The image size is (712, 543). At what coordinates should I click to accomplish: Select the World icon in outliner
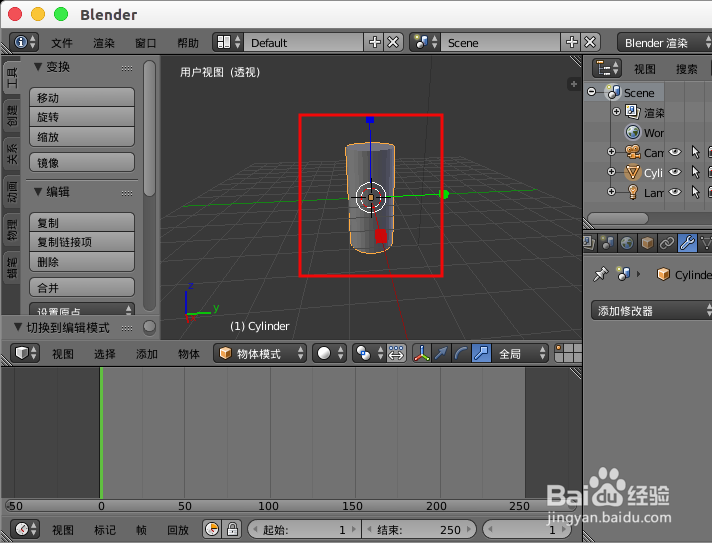[633, 132]
